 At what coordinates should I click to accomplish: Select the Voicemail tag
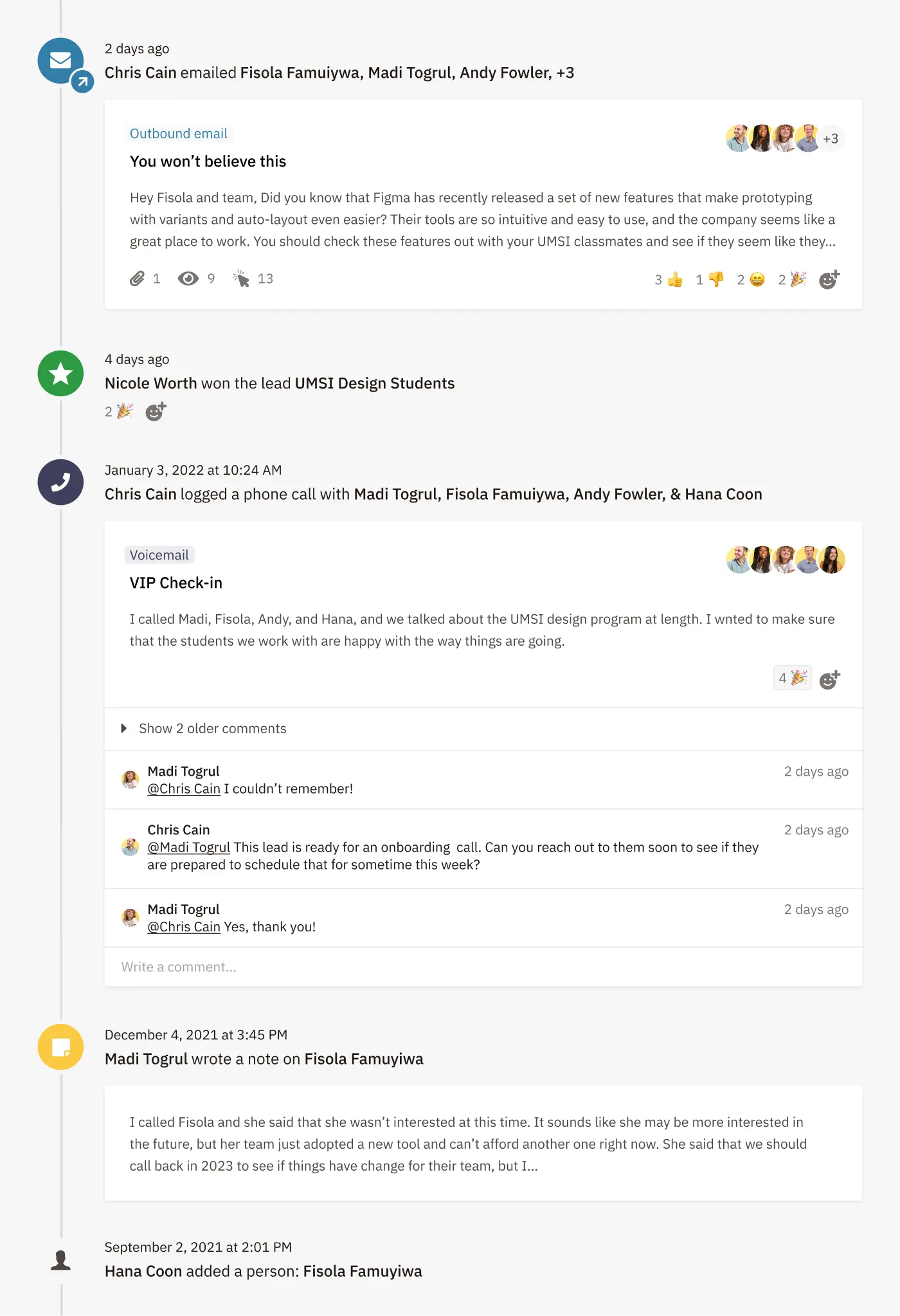point(159,554)
